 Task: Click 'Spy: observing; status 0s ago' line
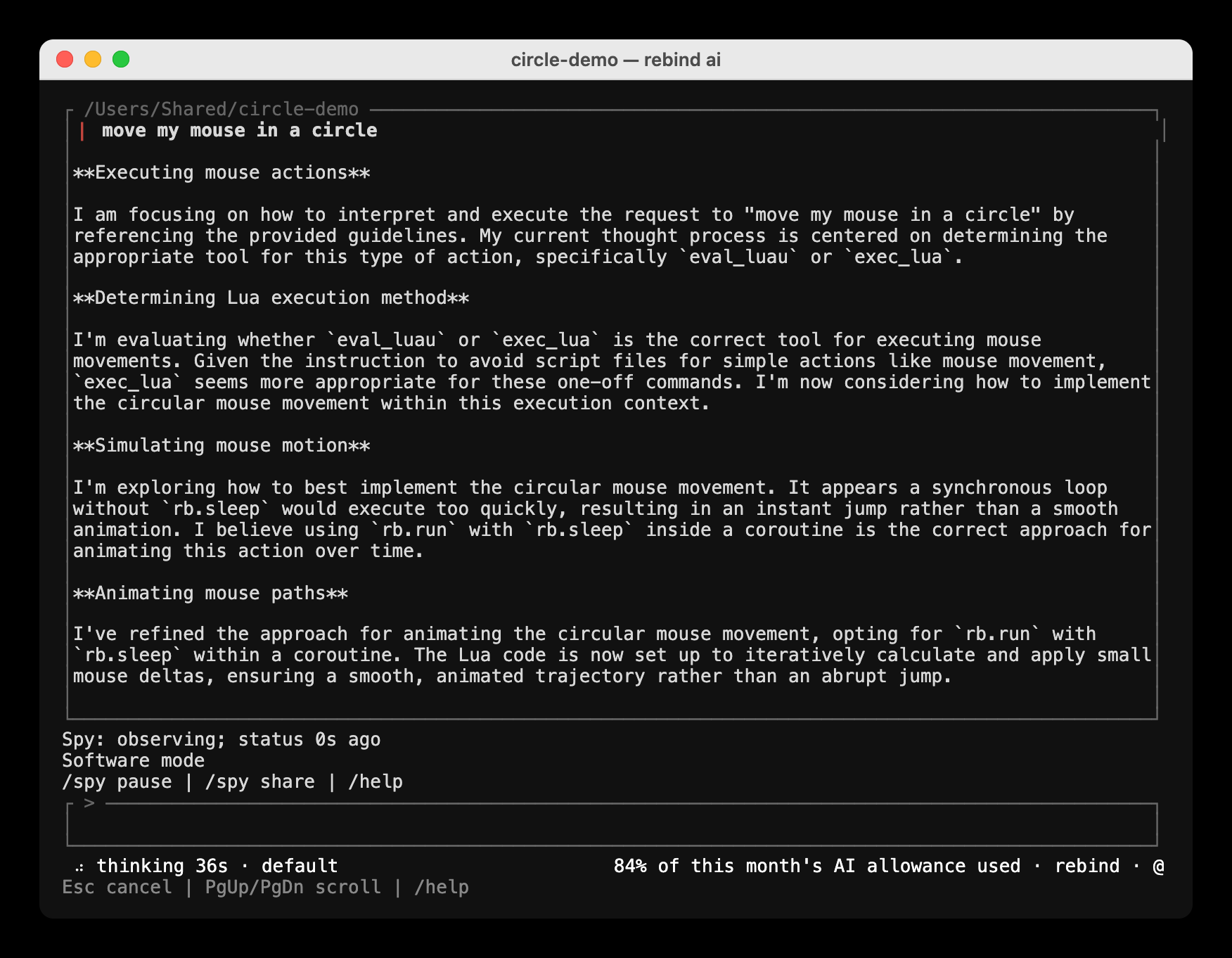tap(222, 740)
